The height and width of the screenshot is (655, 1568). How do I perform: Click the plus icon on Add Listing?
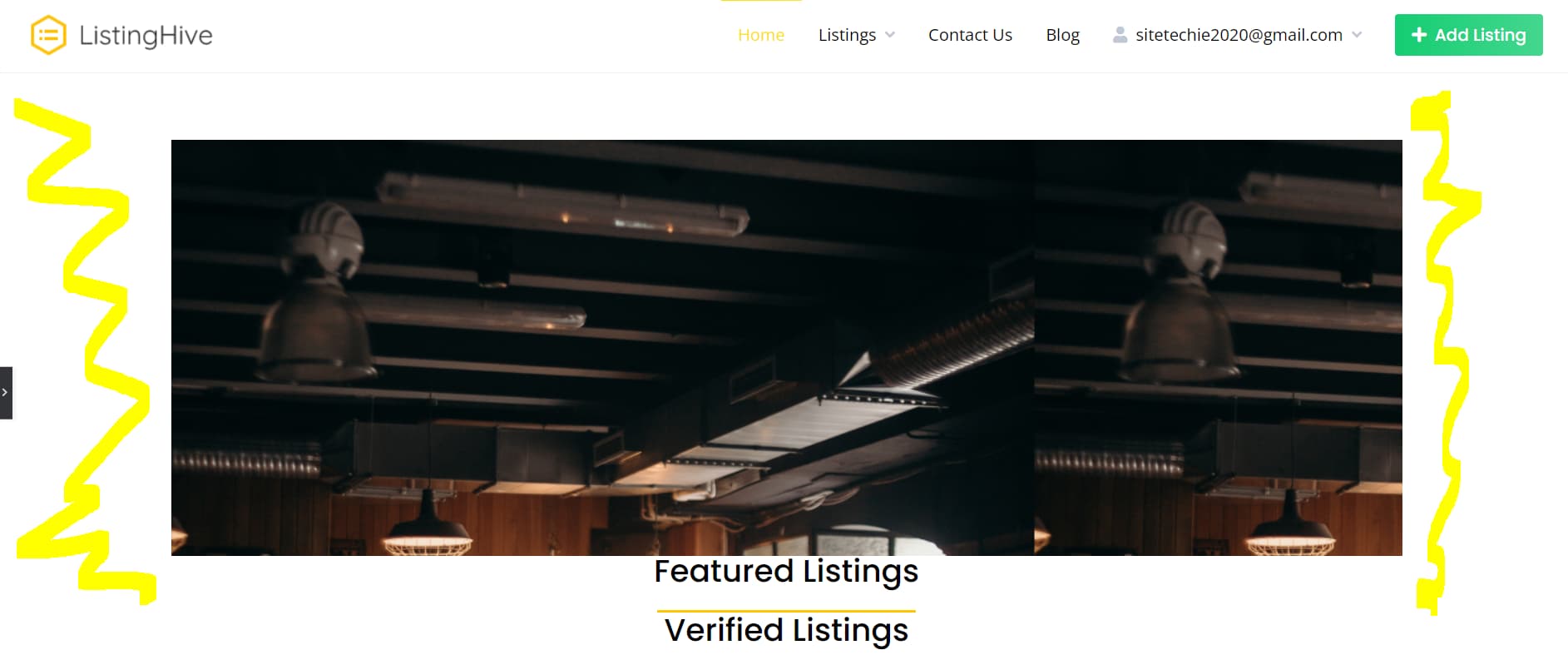point(1419,35)
